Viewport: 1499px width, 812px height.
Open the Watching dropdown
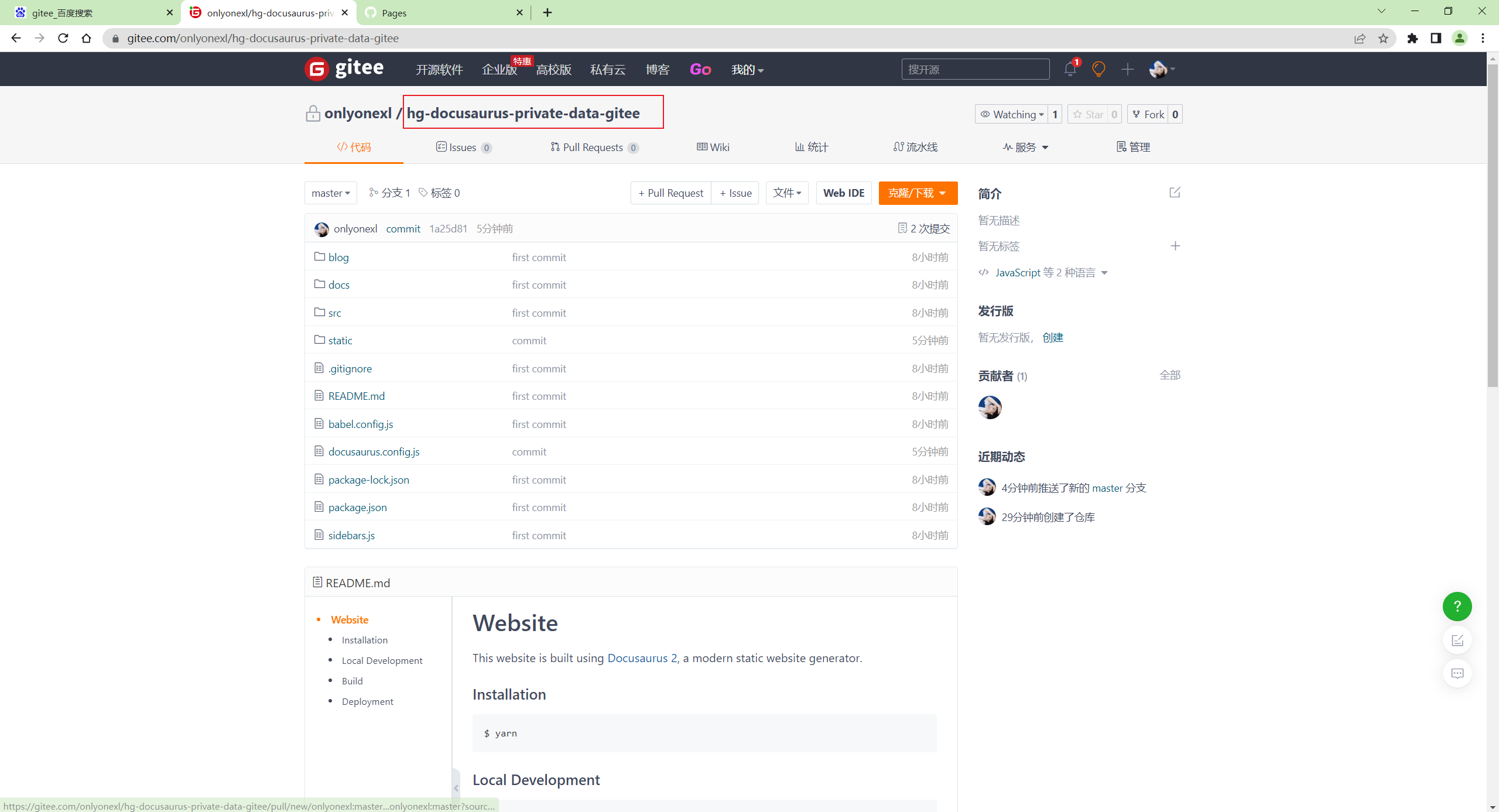tap(1012, 114)
